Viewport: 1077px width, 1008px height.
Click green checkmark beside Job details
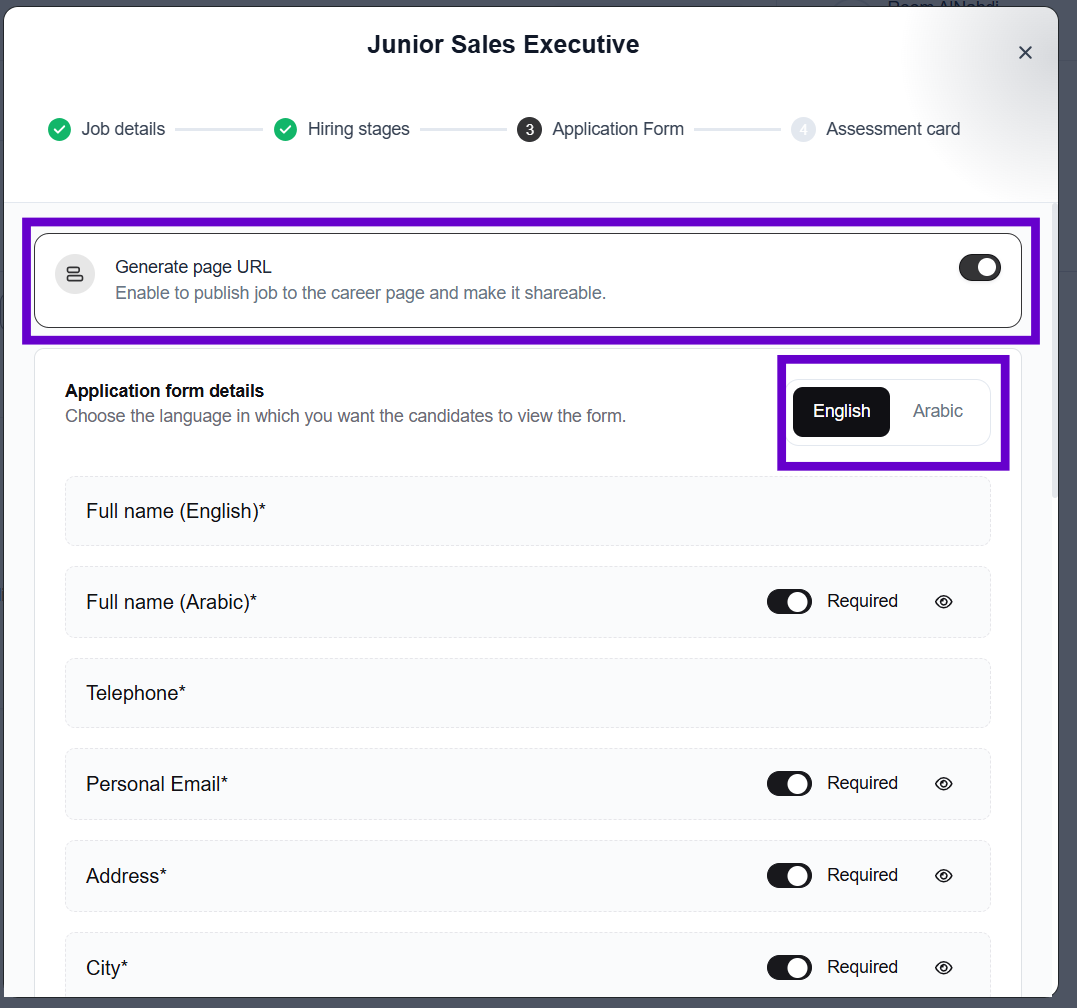60,129
